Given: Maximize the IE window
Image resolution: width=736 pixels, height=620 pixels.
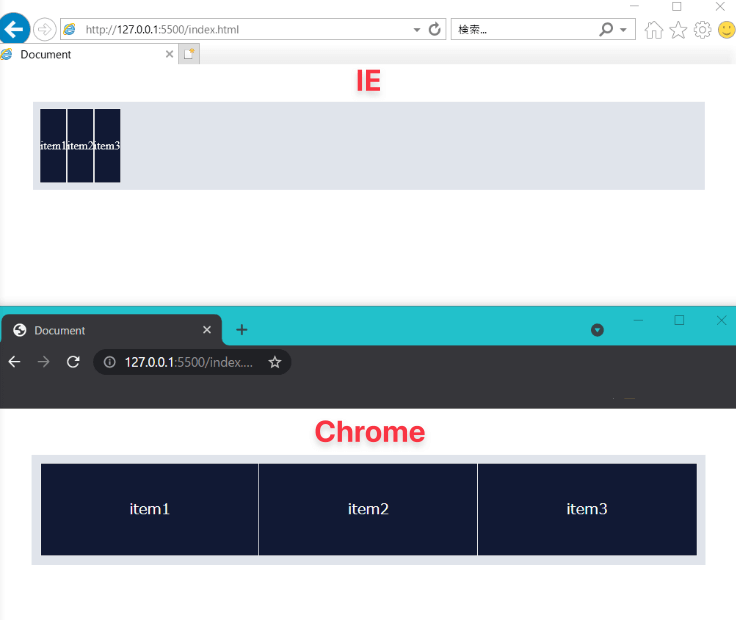Looking at the screenshot, I should click(676, 7).
